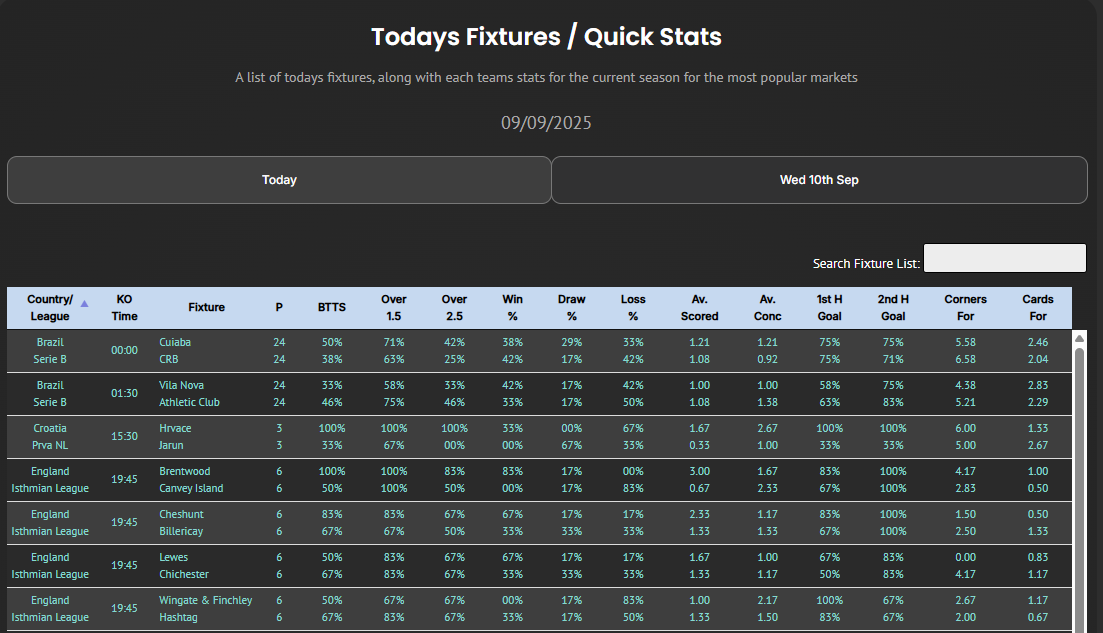Select the Wingate & Finchley fixture

click(x=205, y=600)
